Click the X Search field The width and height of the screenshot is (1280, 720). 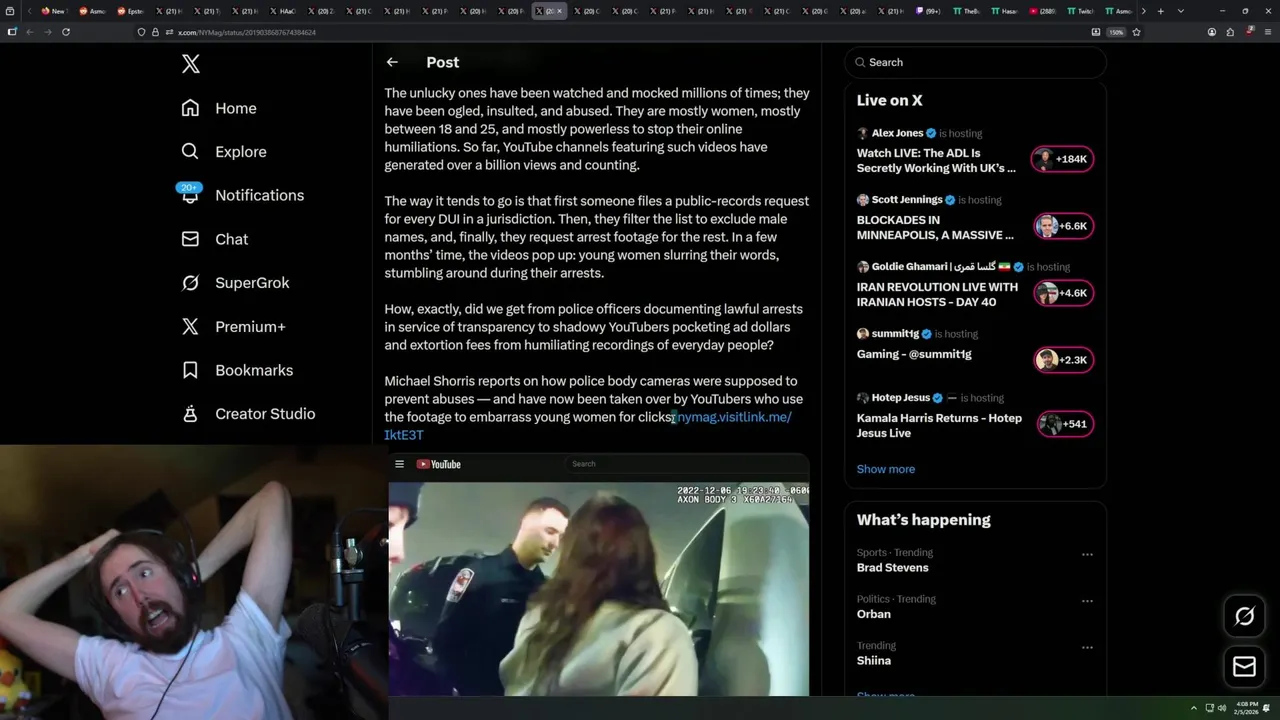pyautogui.click(x=975, y=62)
